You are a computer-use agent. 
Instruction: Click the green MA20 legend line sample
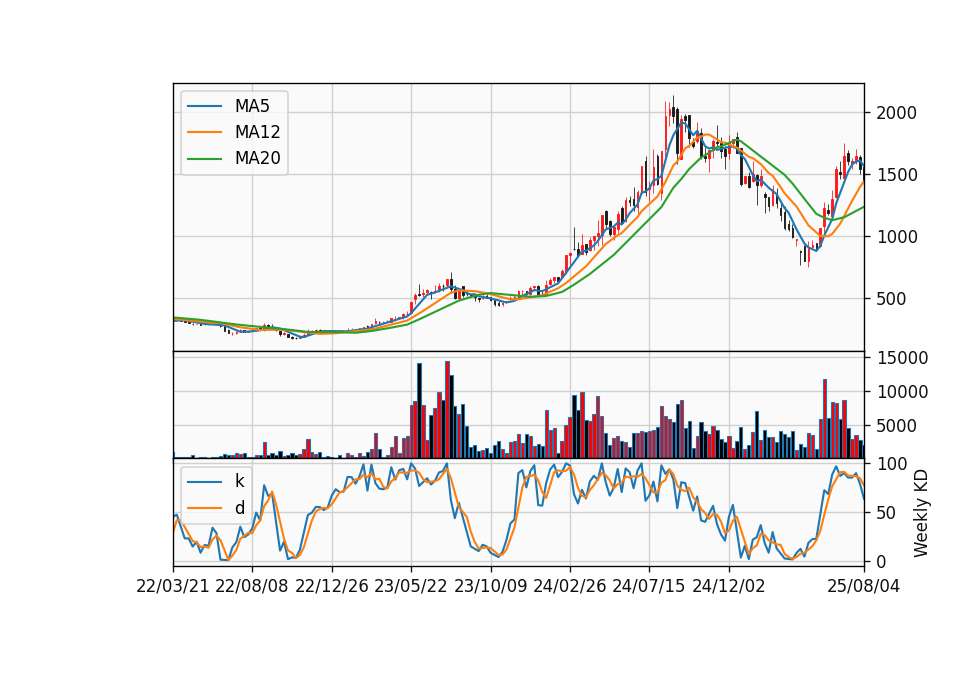click(204, 159)
